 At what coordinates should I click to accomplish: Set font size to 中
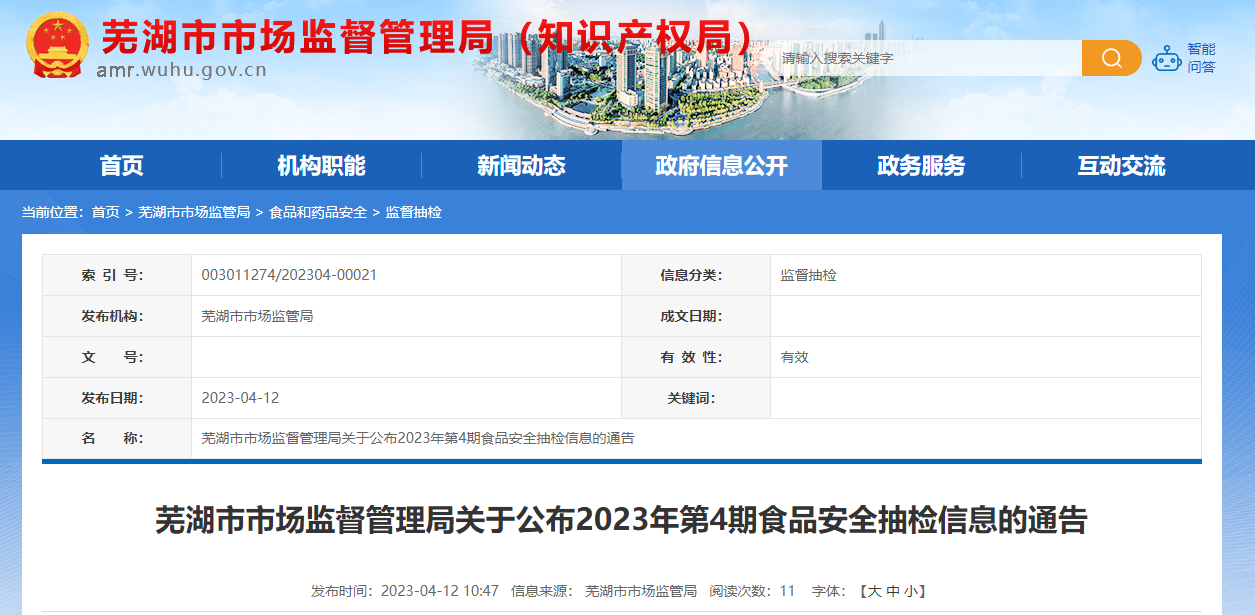[893, 591]
